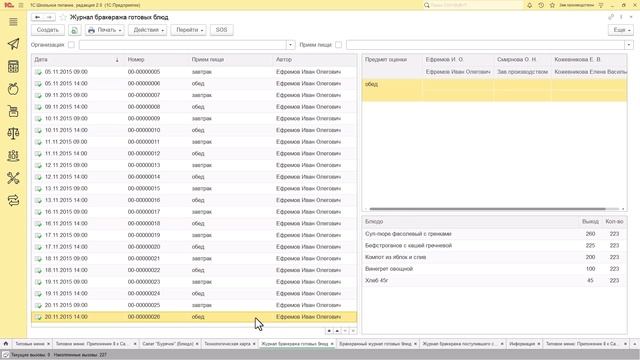Go forward with the right arrow
The image size is (640, 360).
pyautogui.click(x=49, y=17)
